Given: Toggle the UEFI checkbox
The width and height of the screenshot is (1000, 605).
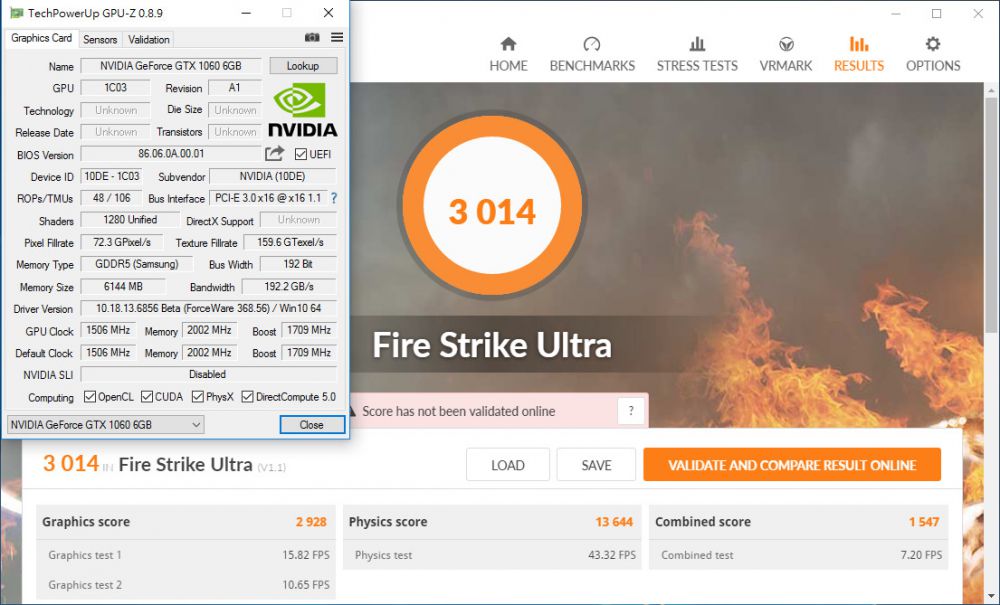Looking at the screenshot, I should click(301, 154).
